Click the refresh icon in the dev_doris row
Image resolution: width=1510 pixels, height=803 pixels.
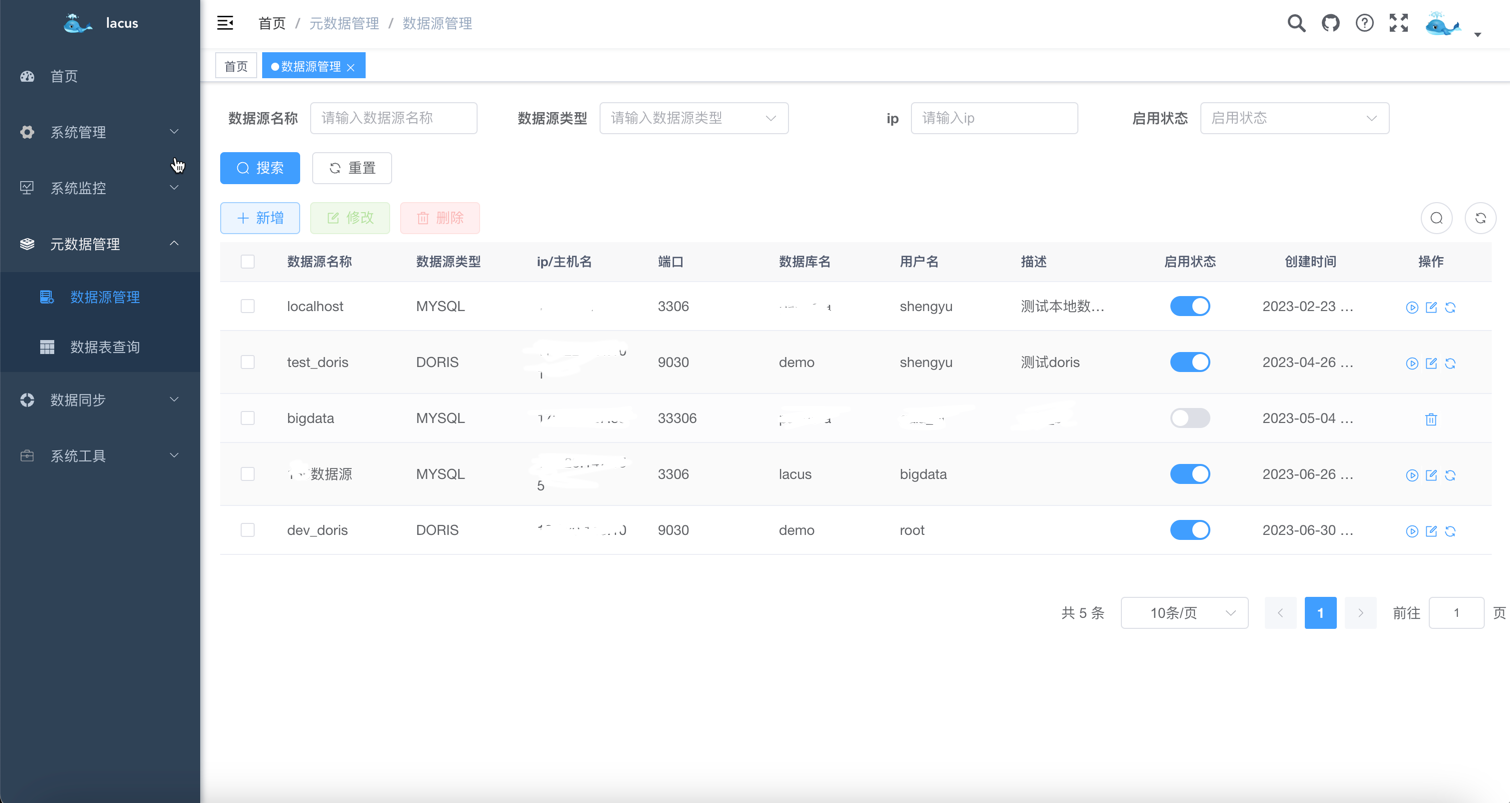coord(1450,531)
